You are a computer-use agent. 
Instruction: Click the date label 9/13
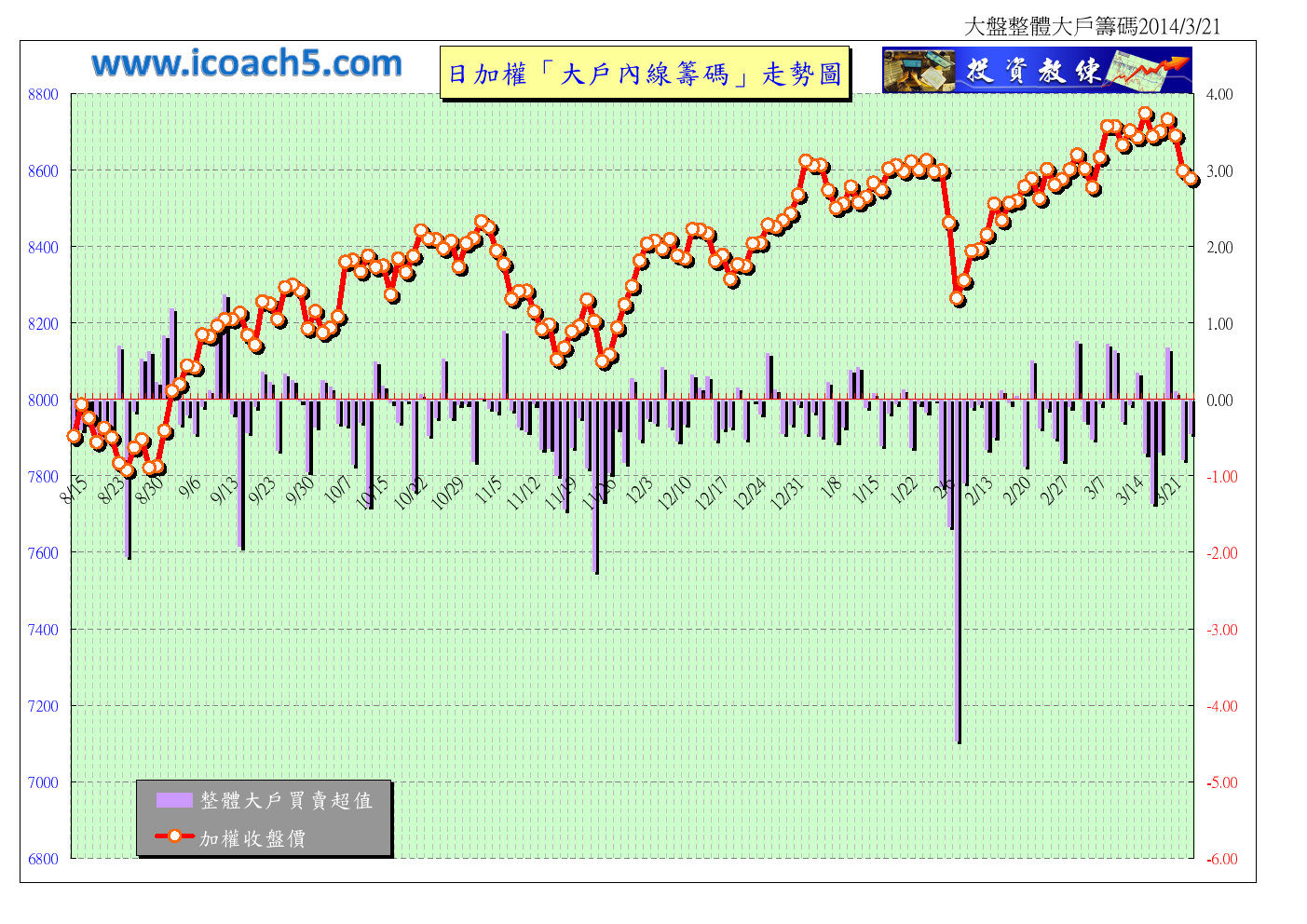coord(225,490)
